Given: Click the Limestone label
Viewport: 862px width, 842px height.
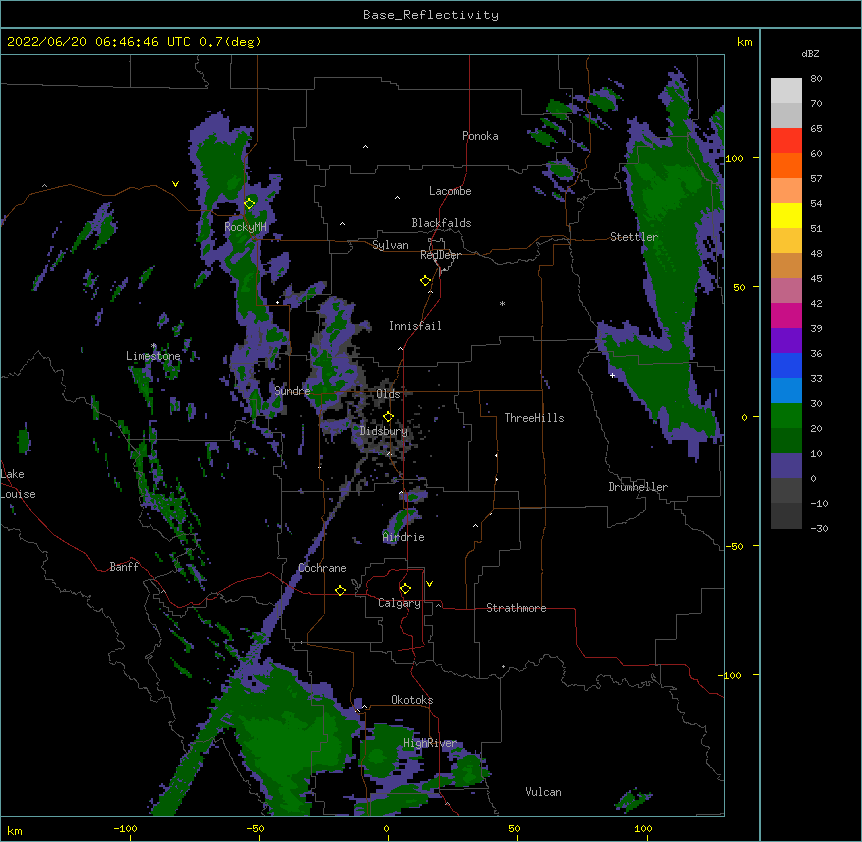Looking at the screenshot, I should pyautogui.click(x=153, y=356).
